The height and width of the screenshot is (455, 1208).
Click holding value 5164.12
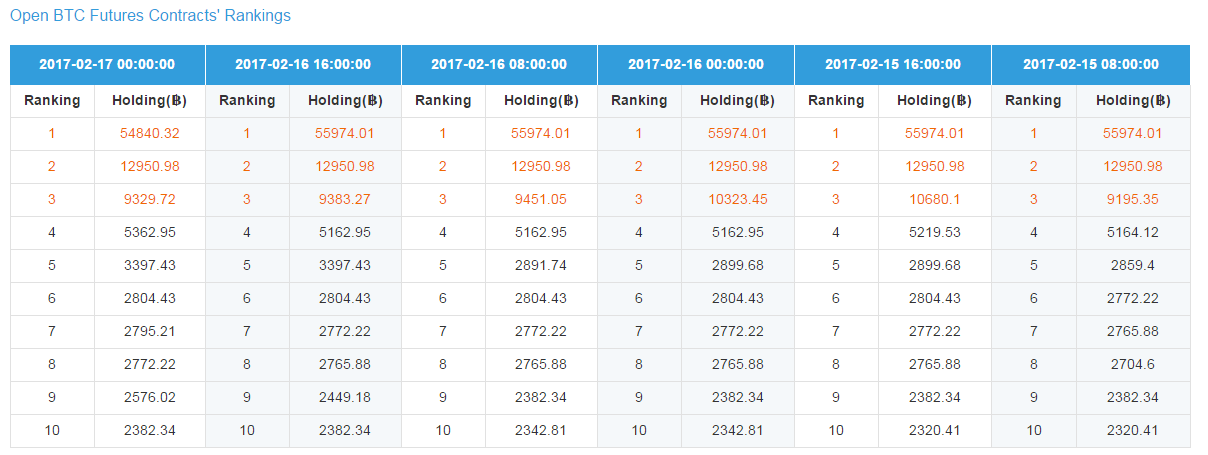pyautogui.click(x=1133, y=233)
